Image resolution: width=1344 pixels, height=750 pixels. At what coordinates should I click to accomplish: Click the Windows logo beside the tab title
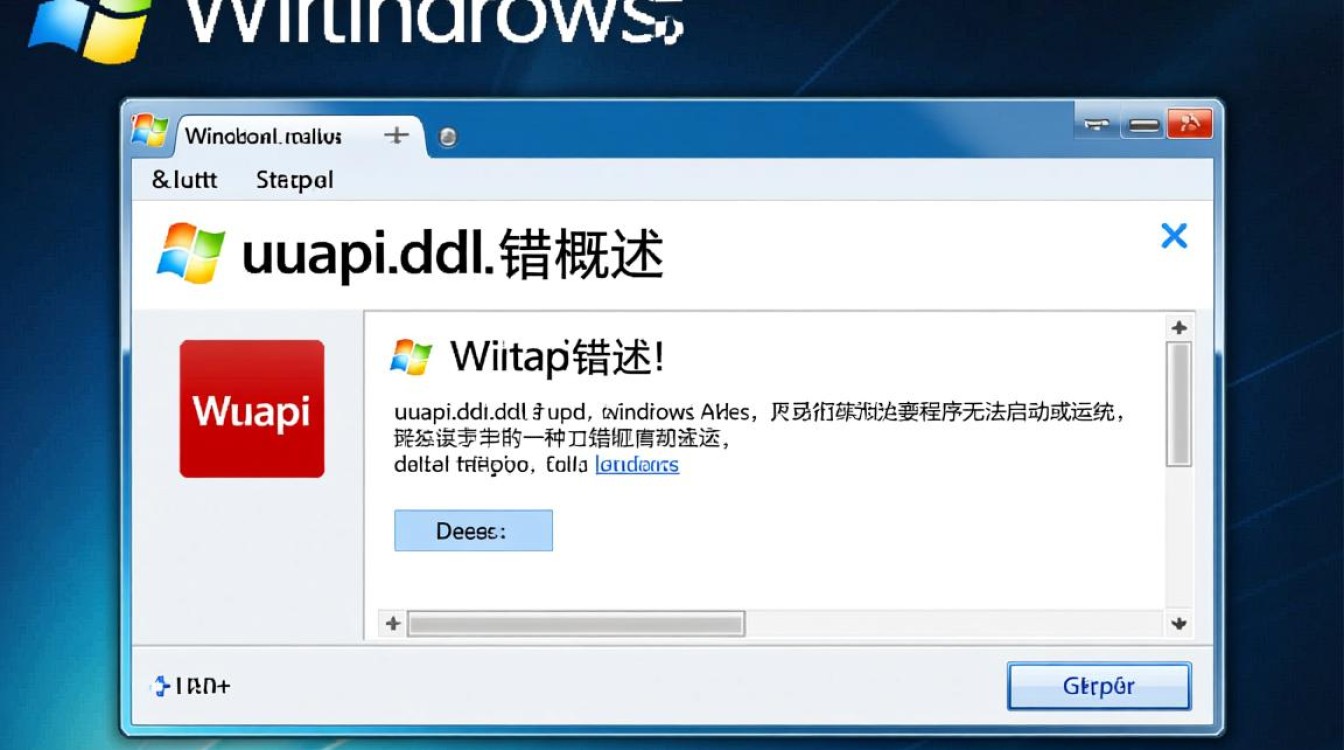[x=150, y=132]
